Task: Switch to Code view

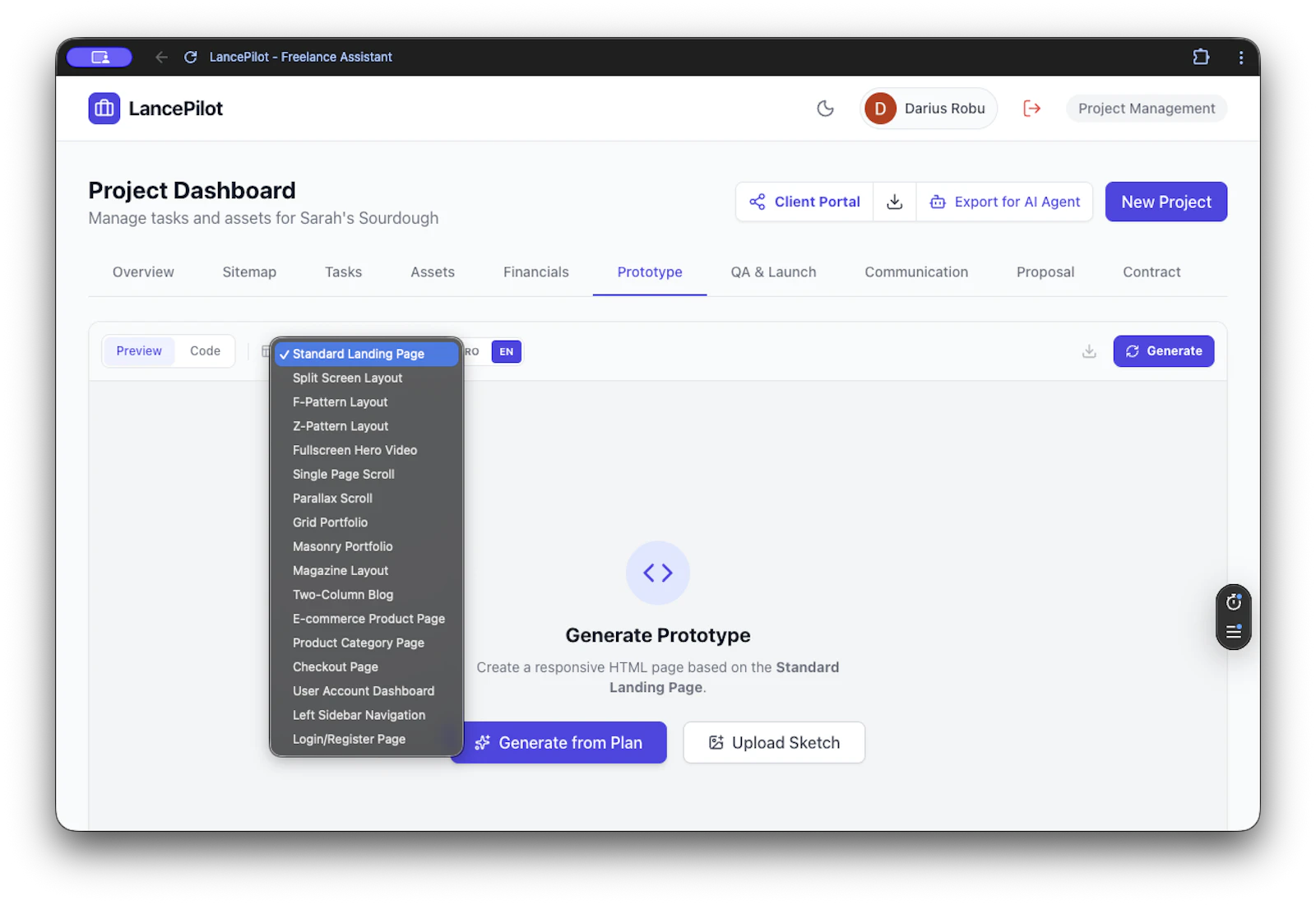Action: [205, 351]
